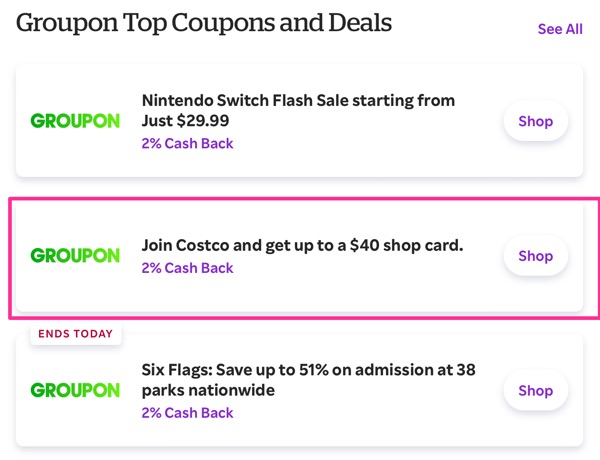Click 2% Cash Back under Six Flags deal
This screenshot has height=460, width=600.
coord(187,413)
